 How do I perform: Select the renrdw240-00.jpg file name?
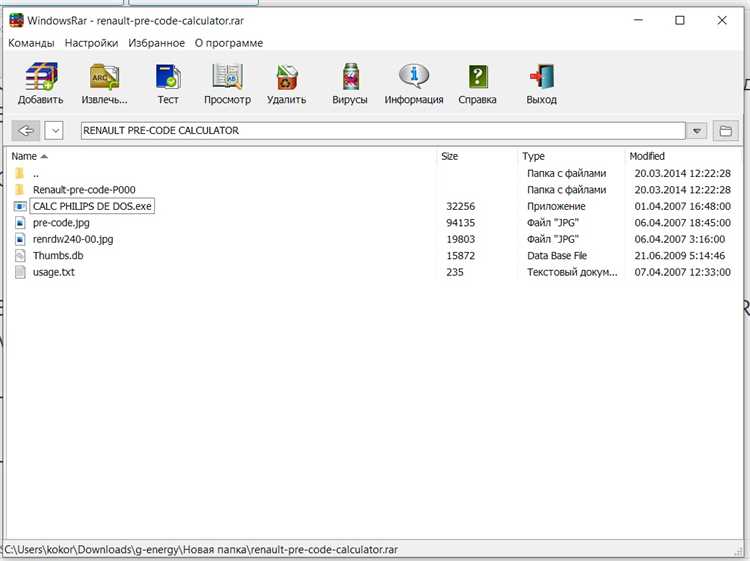point(73,239)
